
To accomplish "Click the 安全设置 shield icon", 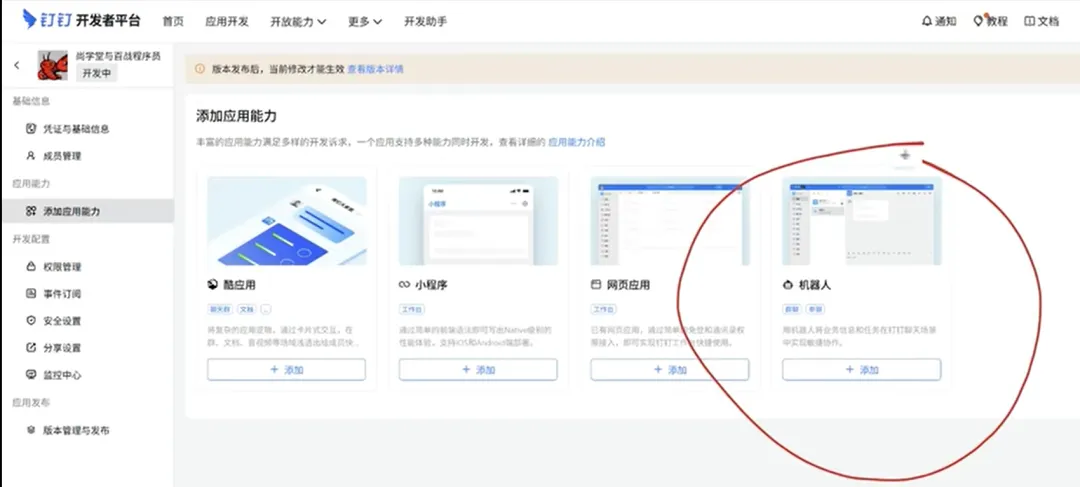I will (x=30, y=320).
